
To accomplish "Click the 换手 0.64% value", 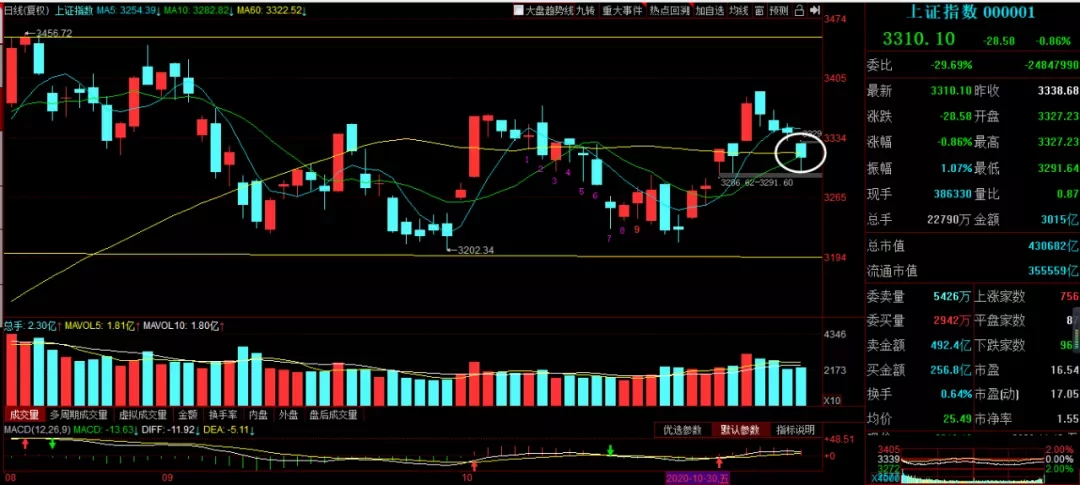I will point(956,394).
